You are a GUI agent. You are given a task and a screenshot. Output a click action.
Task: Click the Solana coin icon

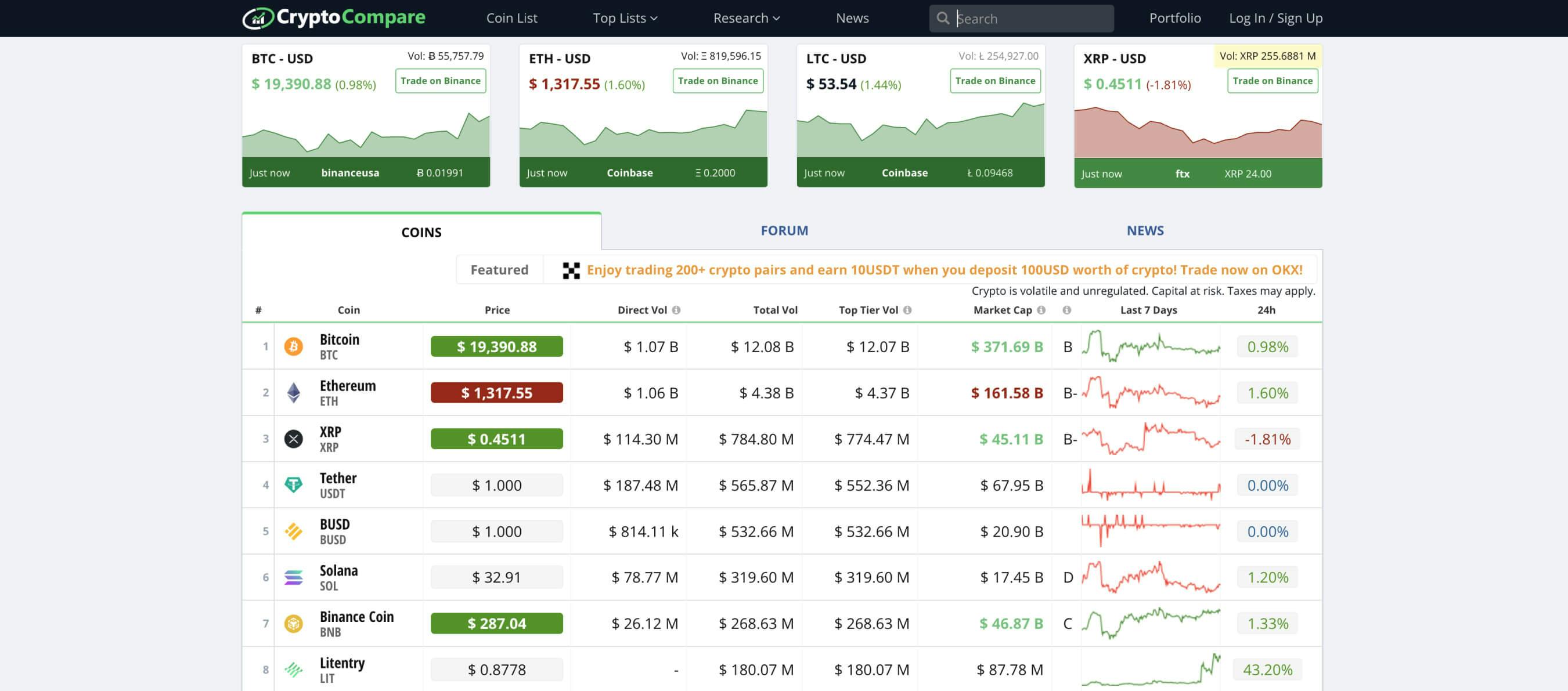293,577
